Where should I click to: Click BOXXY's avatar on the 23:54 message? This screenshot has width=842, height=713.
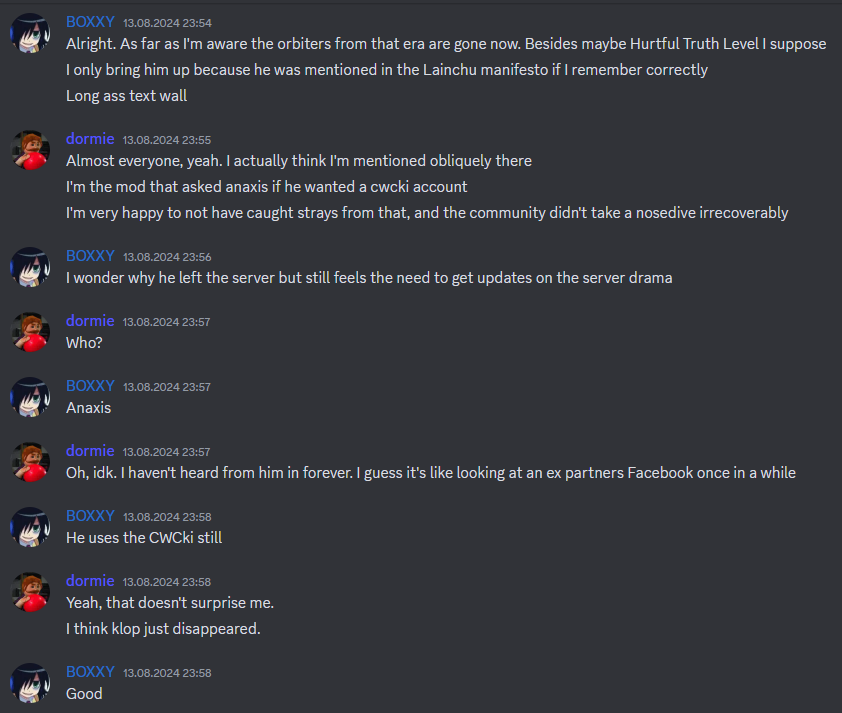(x=30, y=33)
